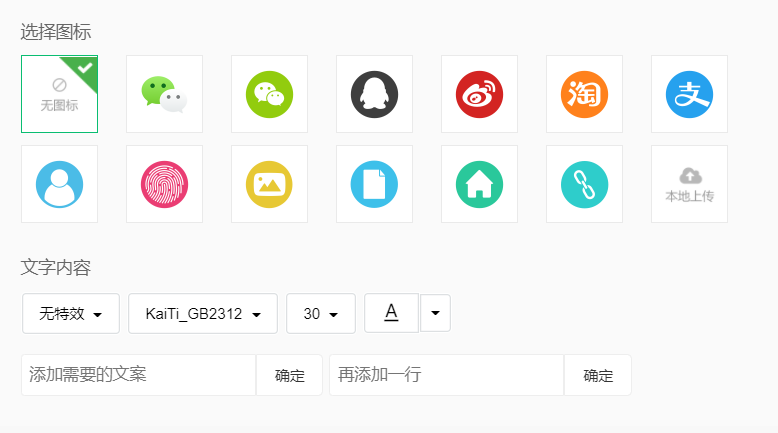Choose the green circle WeChat icon
The image size is (778, 433).
[x=269, y=94]
